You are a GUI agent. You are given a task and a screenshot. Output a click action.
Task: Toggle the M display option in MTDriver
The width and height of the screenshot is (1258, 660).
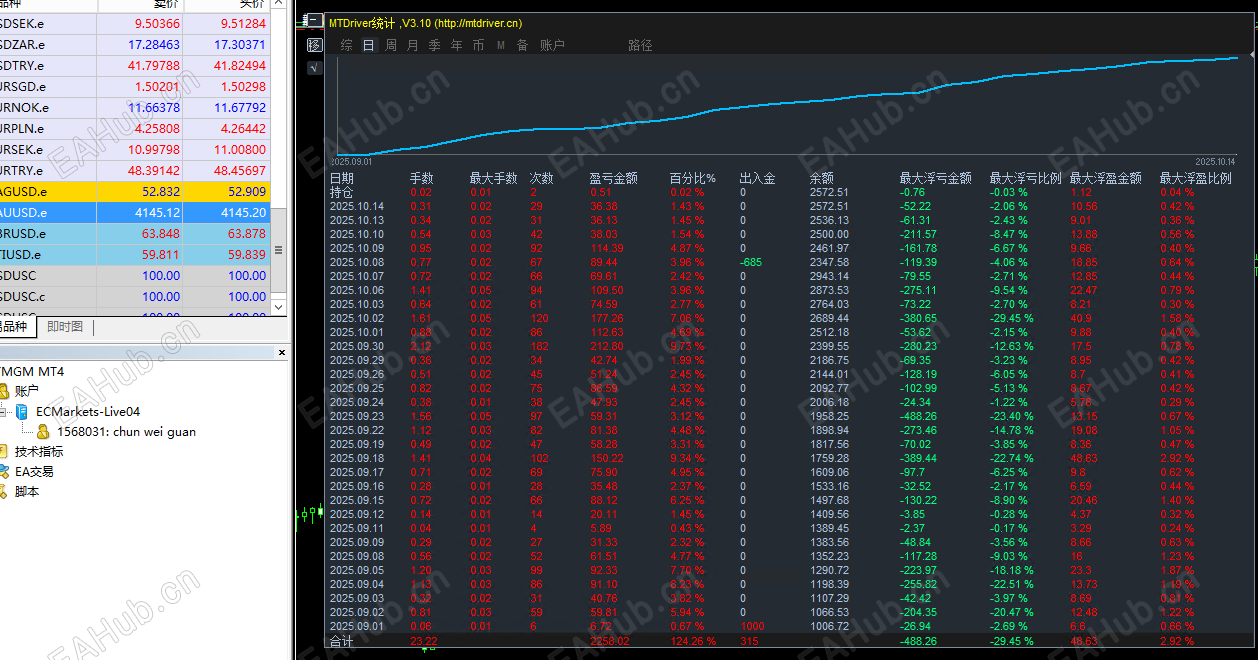(x=500, y=44)
